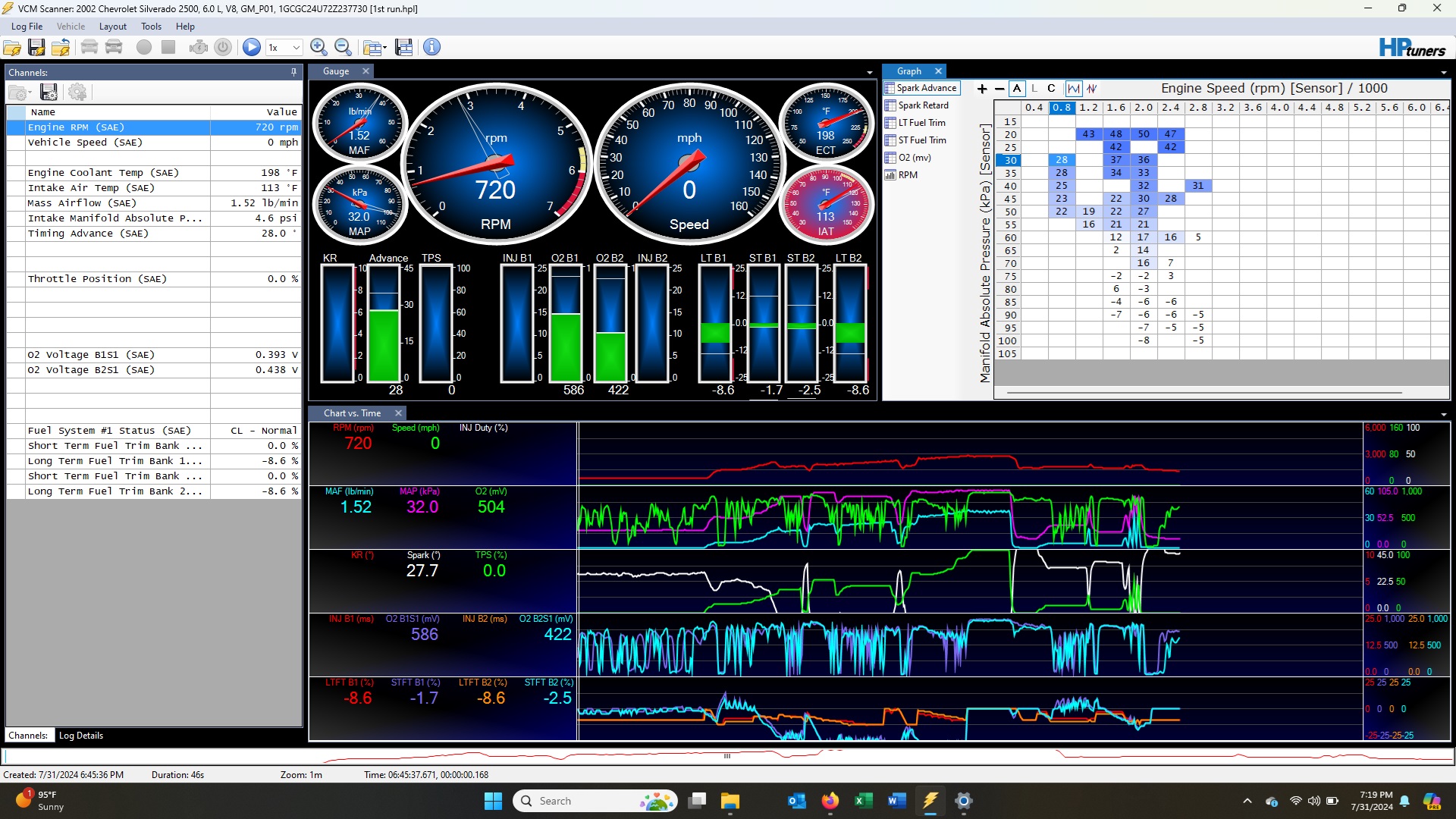Open the Chart panel options dropdown arrow
Screen dimensions: 1456x819
(x=1444, y=415)
